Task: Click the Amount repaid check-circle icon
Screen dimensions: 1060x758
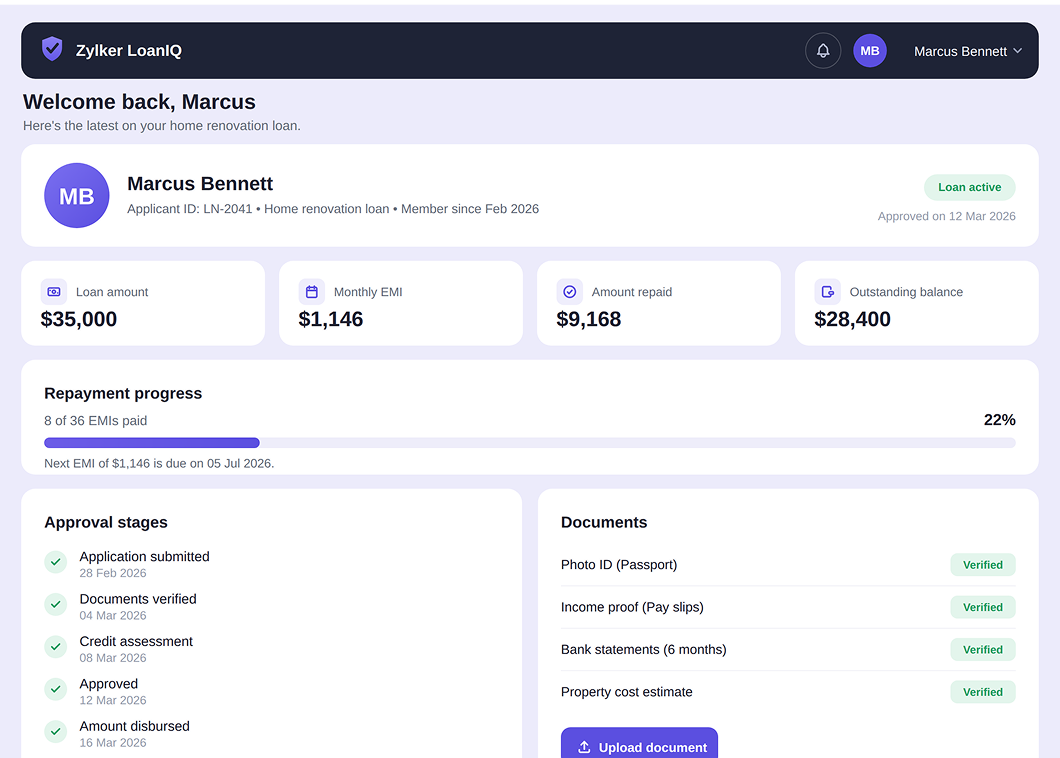Action: point(570,291)
